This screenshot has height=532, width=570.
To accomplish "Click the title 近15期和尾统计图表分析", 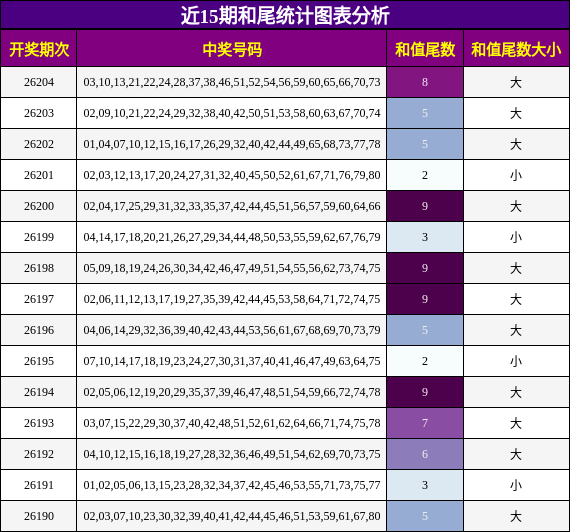I will click(x=285, y=15).
